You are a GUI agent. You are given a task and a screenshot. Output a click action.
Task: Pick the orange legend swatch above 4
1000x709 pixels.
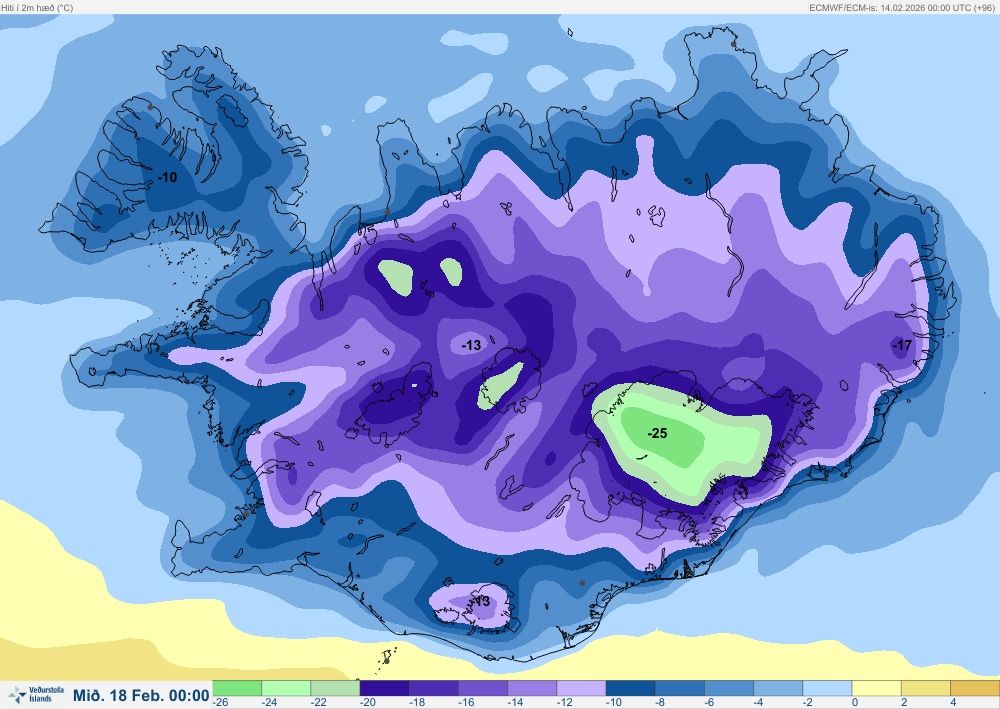[974, 688]
